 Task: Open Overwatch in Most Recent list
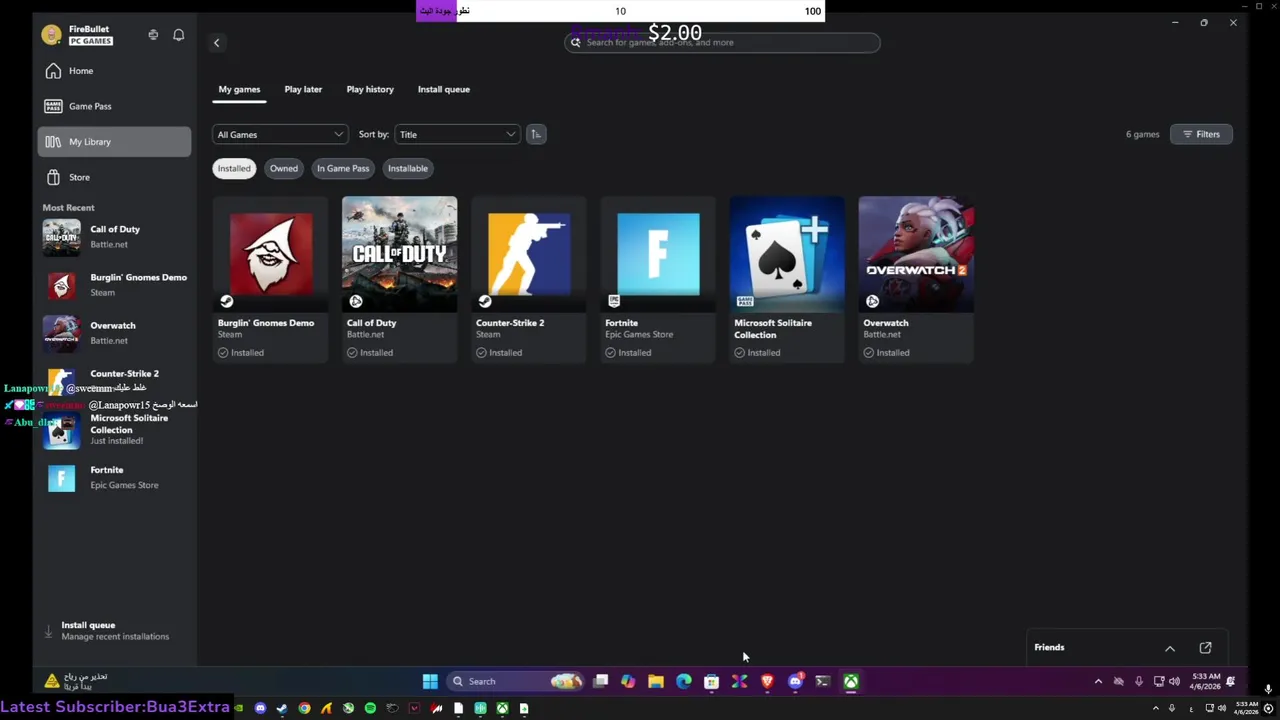pos(114,333)
